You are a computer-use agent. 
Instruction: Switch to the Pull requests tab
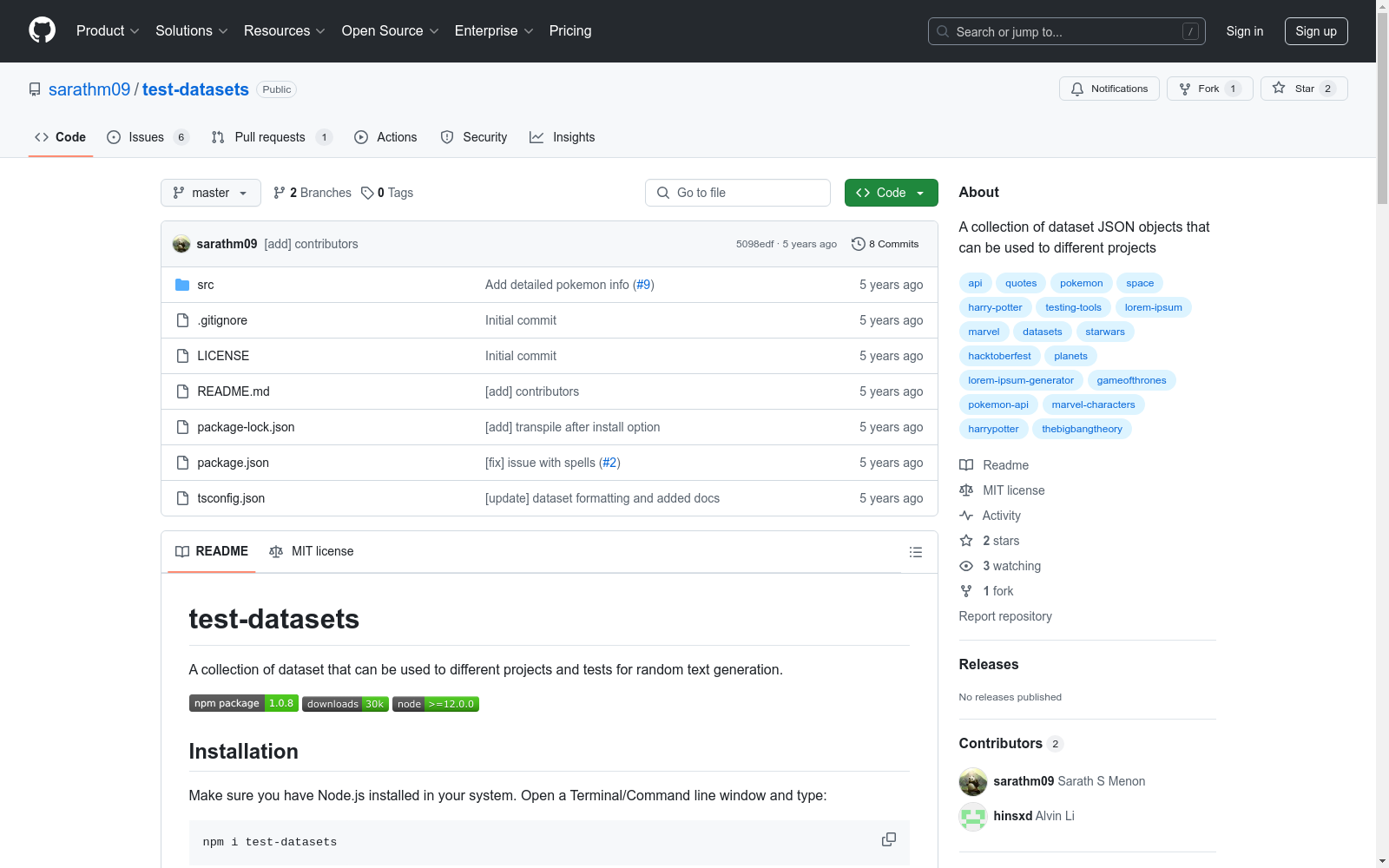[272, 137]
